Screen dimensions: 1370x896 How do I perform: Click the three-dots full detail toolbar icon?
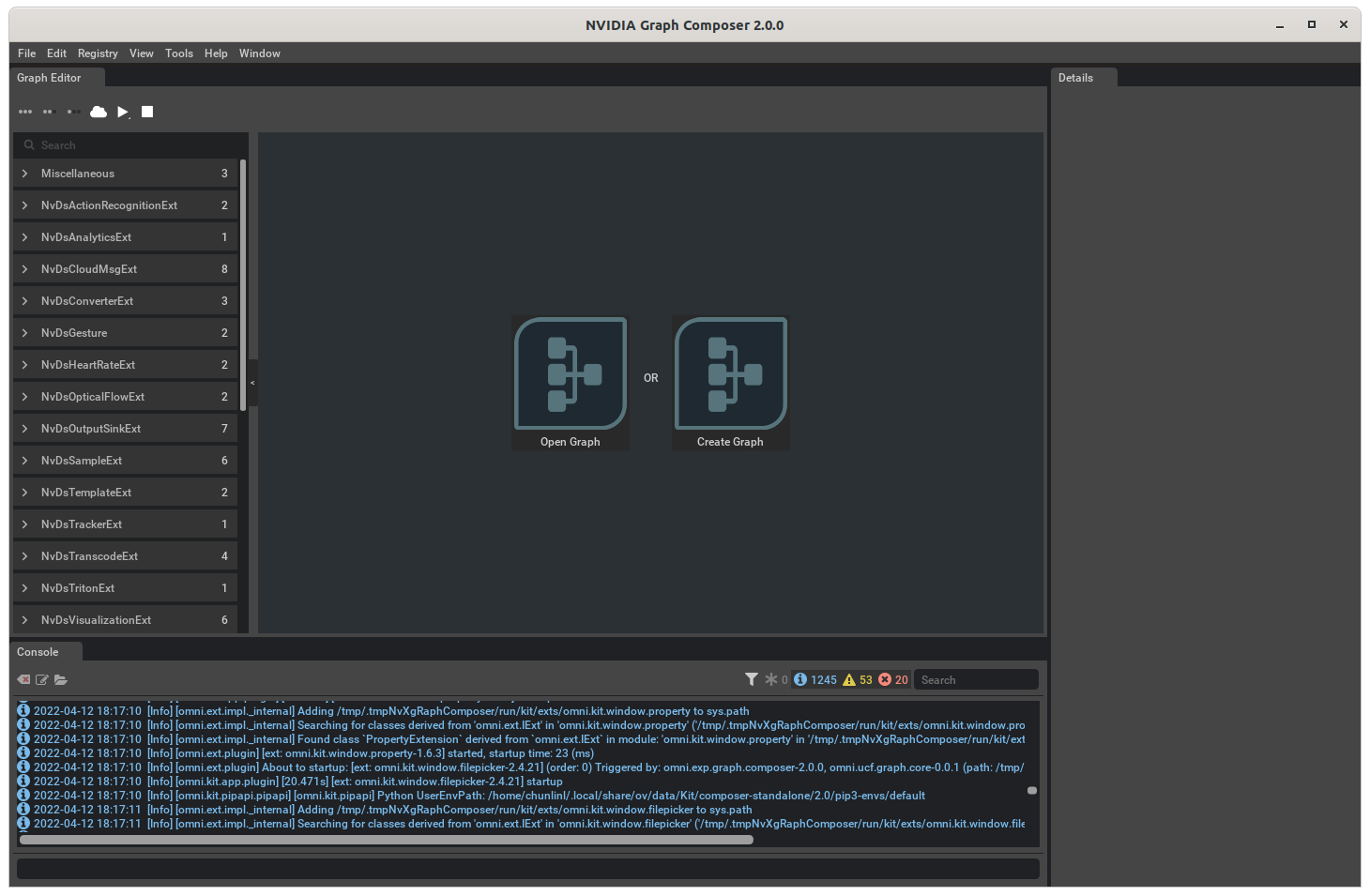(x=25, y=112)
